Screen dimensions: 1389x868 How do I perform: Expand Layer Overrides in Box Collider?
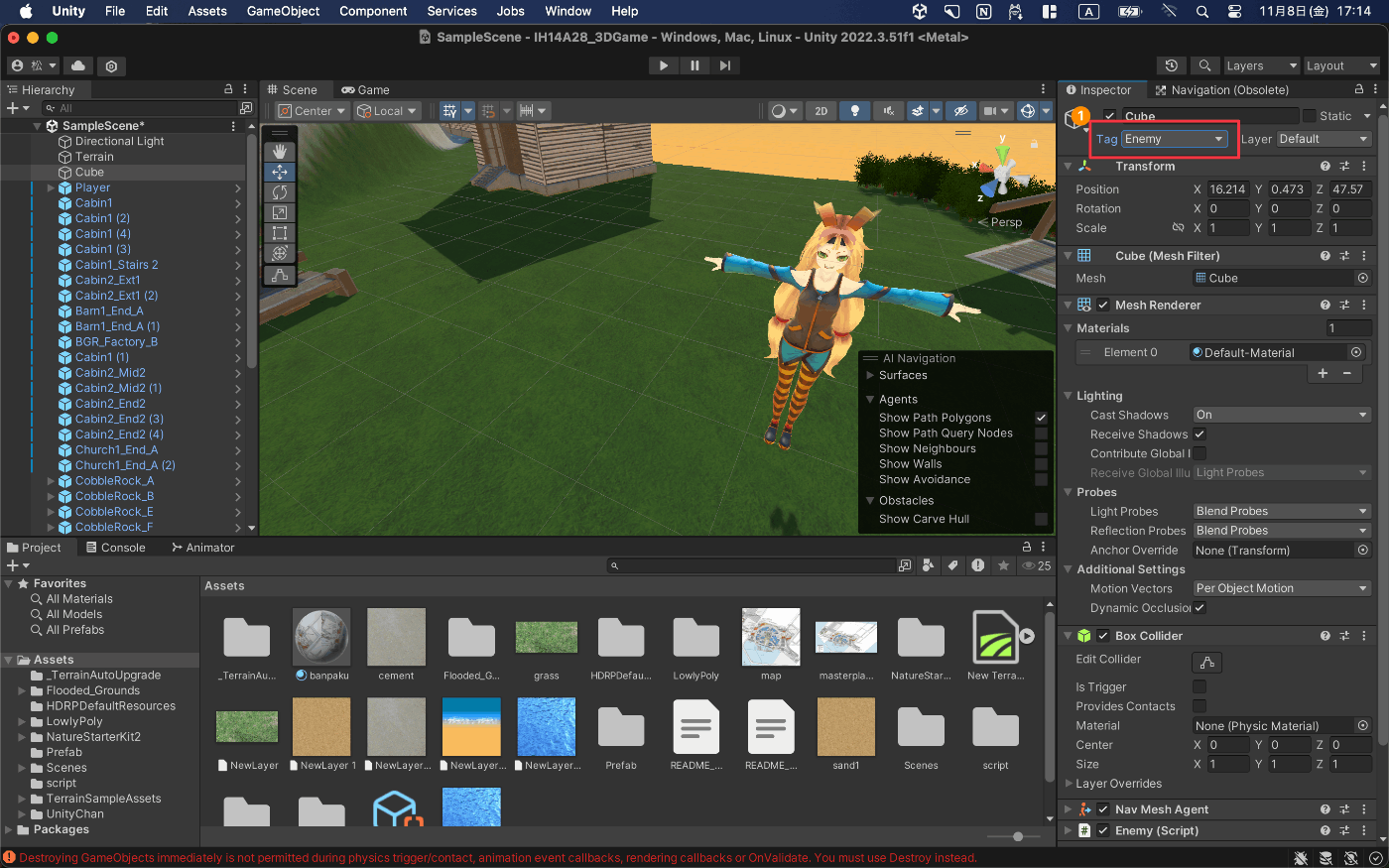point(1068,784)
